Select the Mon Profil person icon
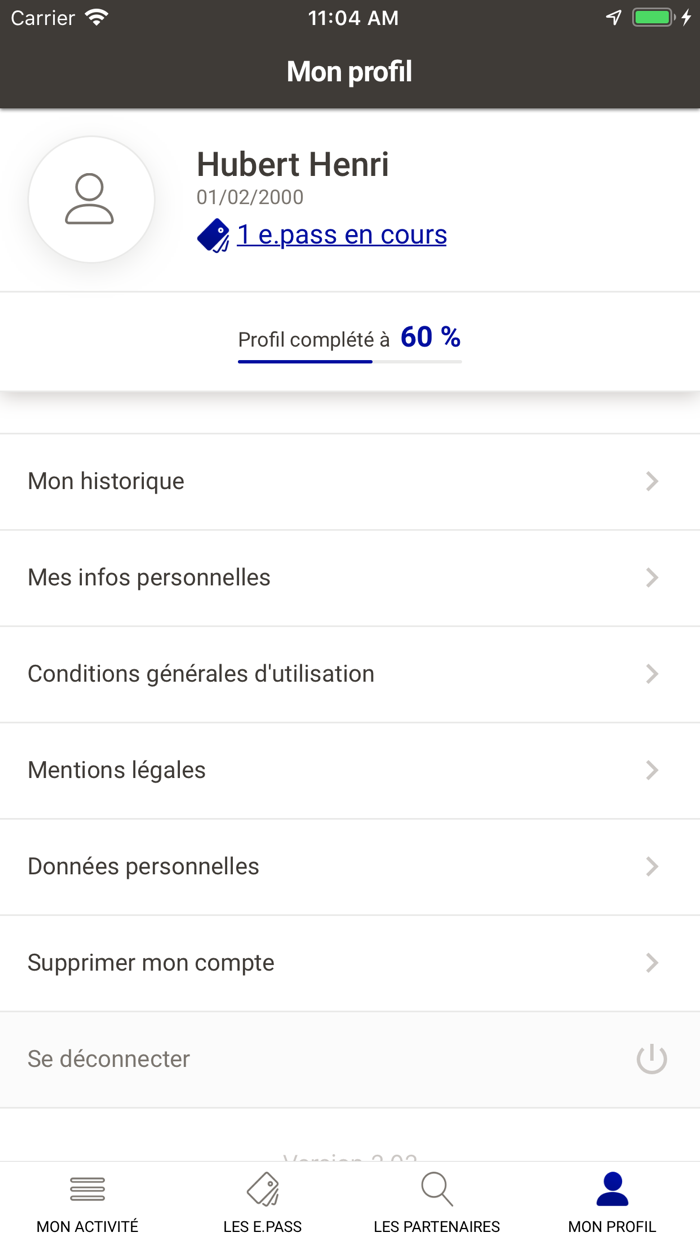The height and width of the screenshot is (1244, 700). click(612, 1188)
